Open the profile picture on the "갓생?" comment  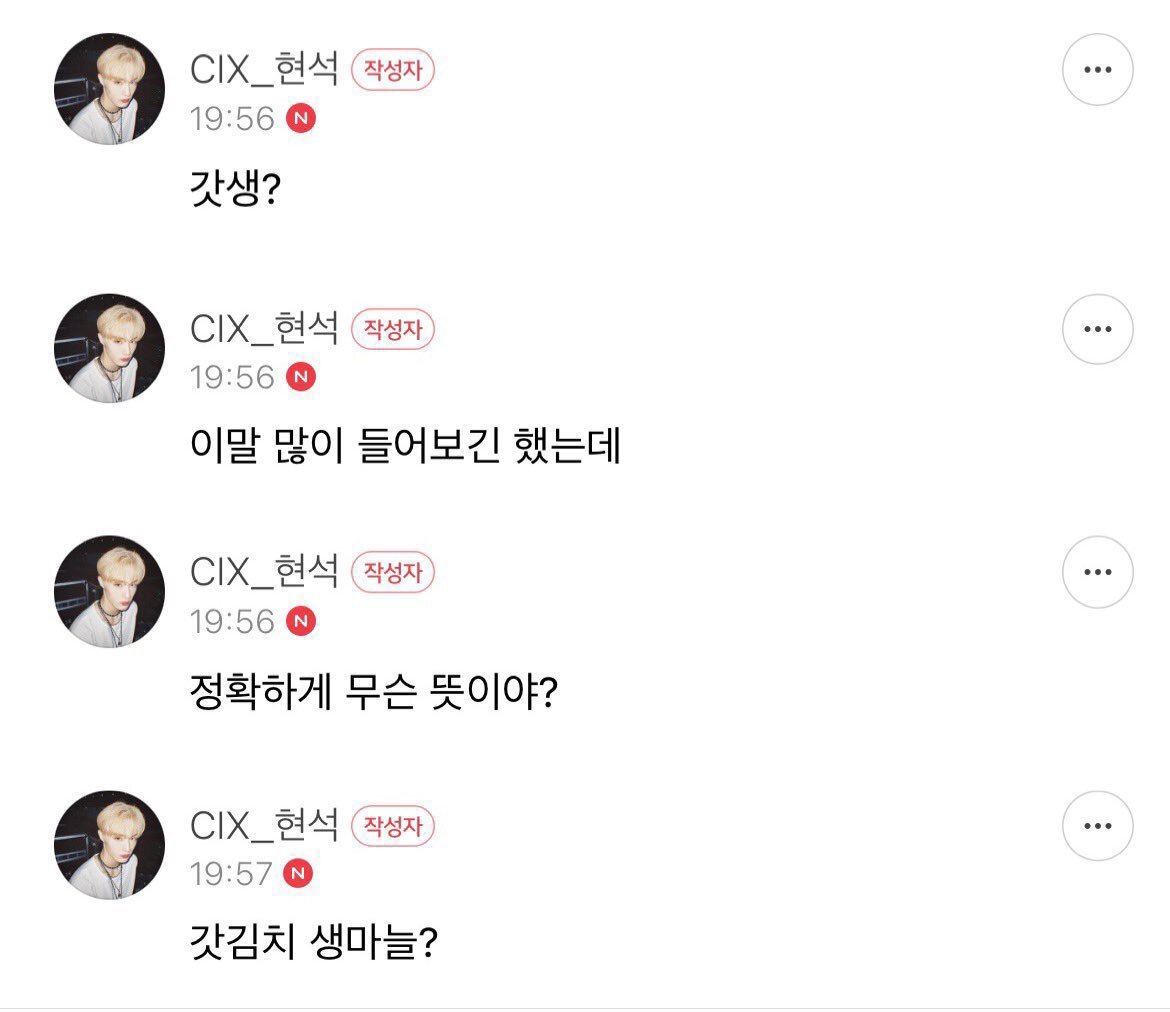(109, 89)
